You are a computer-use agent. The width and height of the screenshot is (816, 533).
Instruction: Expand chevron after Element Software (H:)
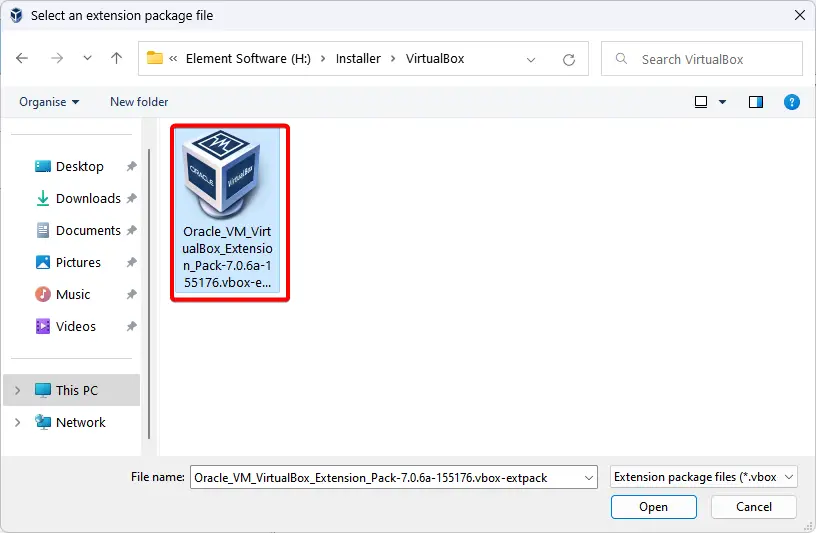click(323, 59)
